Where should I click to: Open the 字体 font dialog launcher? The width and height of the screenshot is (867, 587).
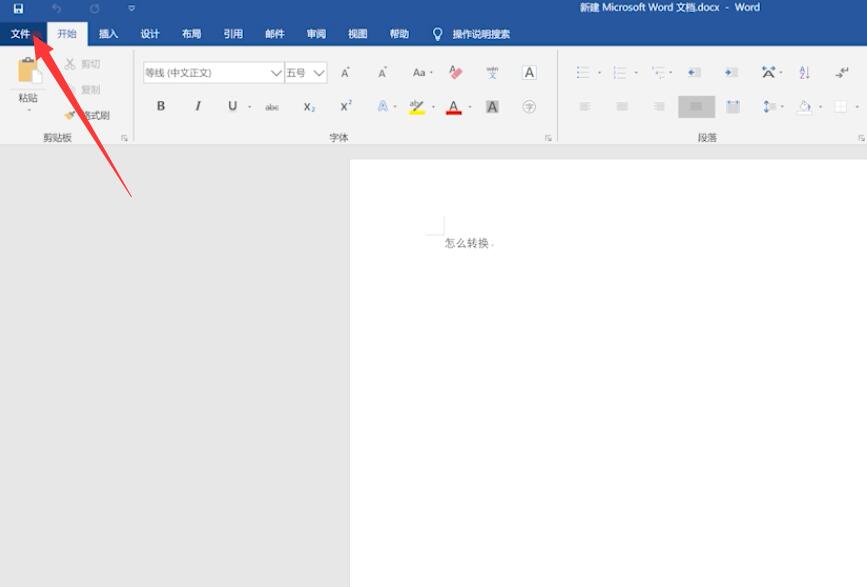[548, 138]
